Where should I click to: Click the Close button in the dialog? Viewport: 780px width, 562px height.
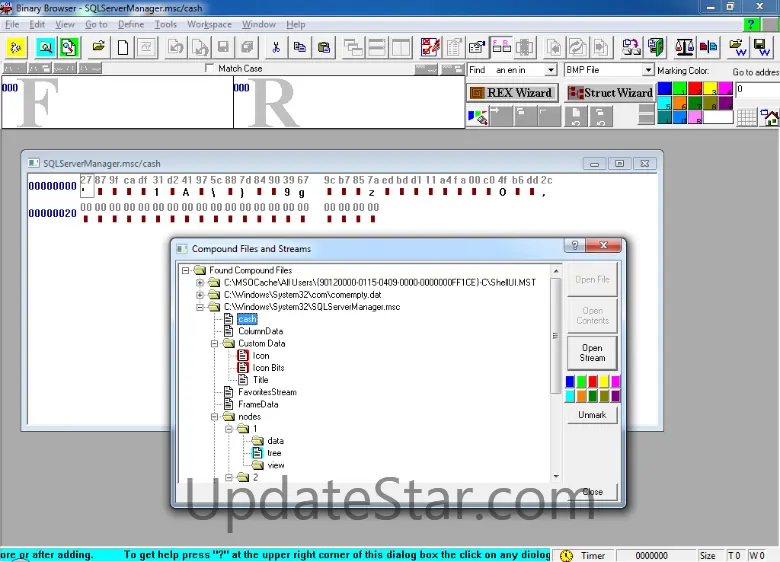592,492
